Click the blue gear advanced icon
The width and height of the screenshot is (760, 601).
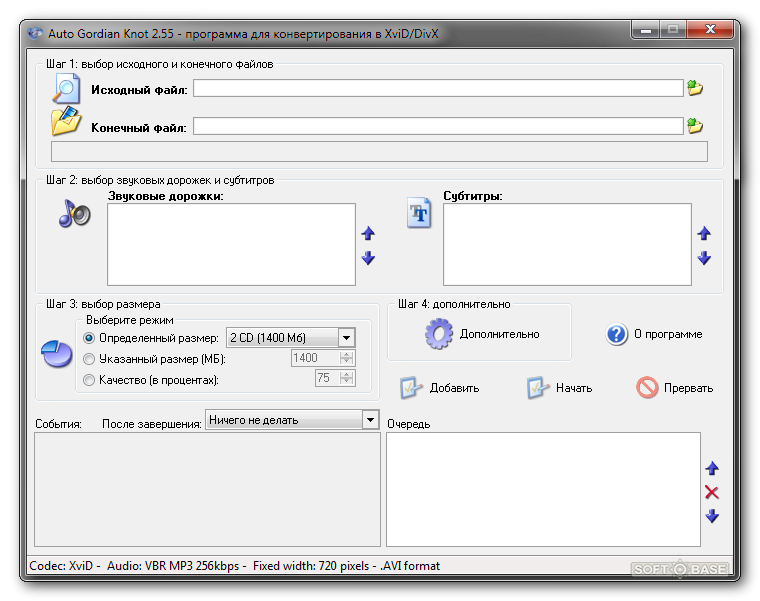[x=439, y=333]
